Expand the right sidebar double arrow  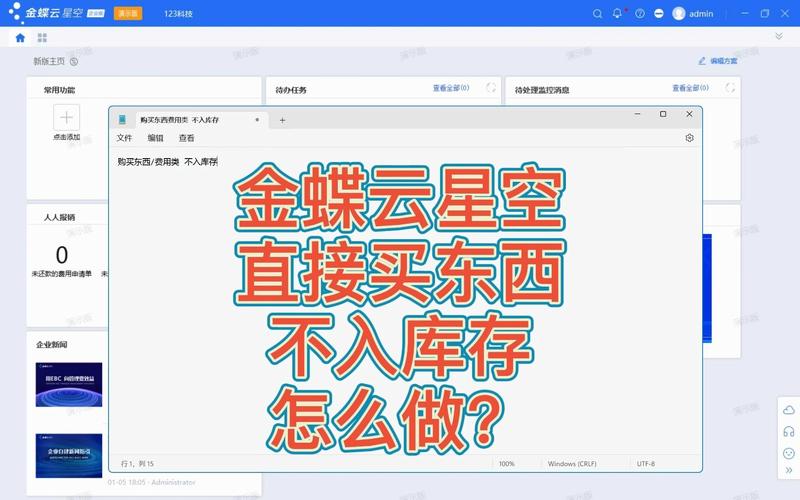pyautogui.click(x=789, y=470)
